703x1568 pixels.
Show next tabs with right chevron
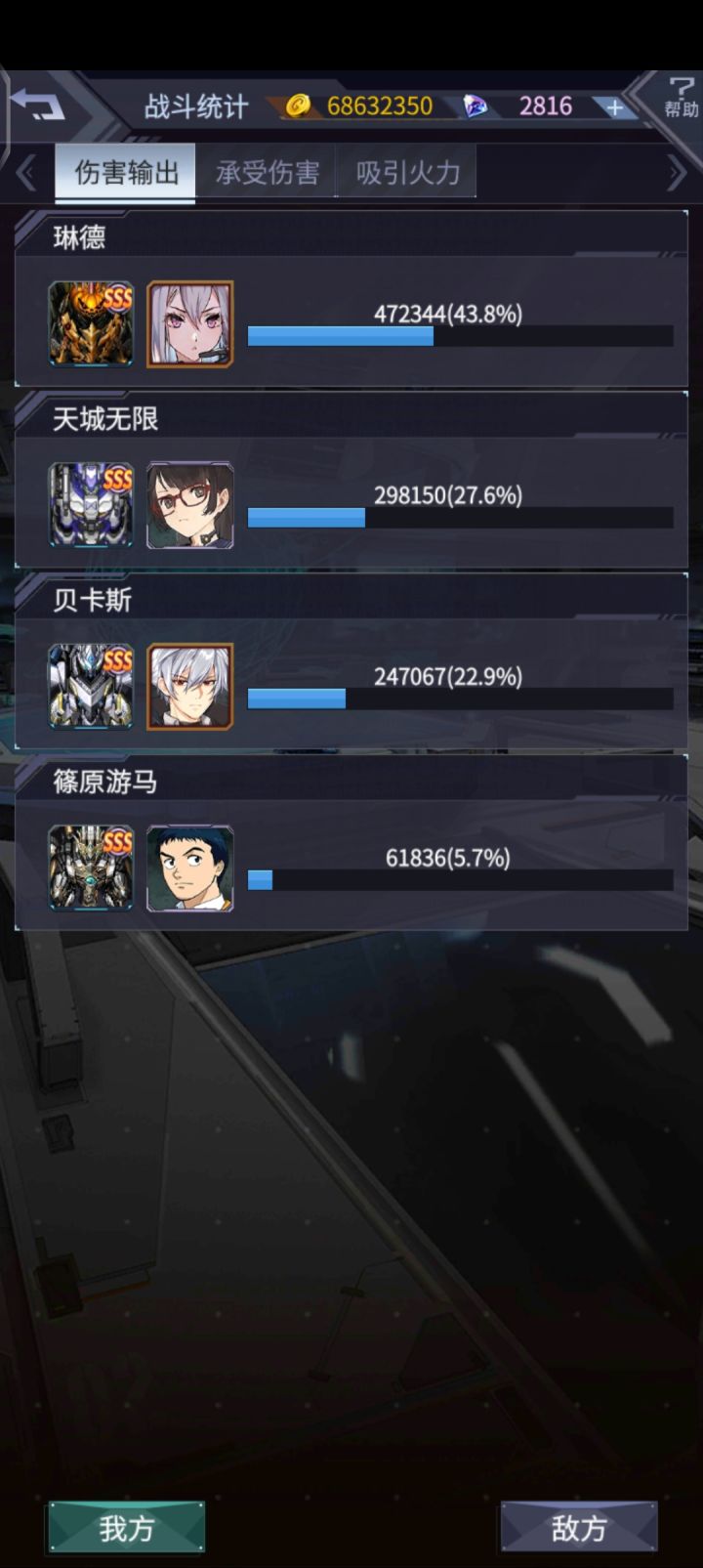(x=677, y=174)
